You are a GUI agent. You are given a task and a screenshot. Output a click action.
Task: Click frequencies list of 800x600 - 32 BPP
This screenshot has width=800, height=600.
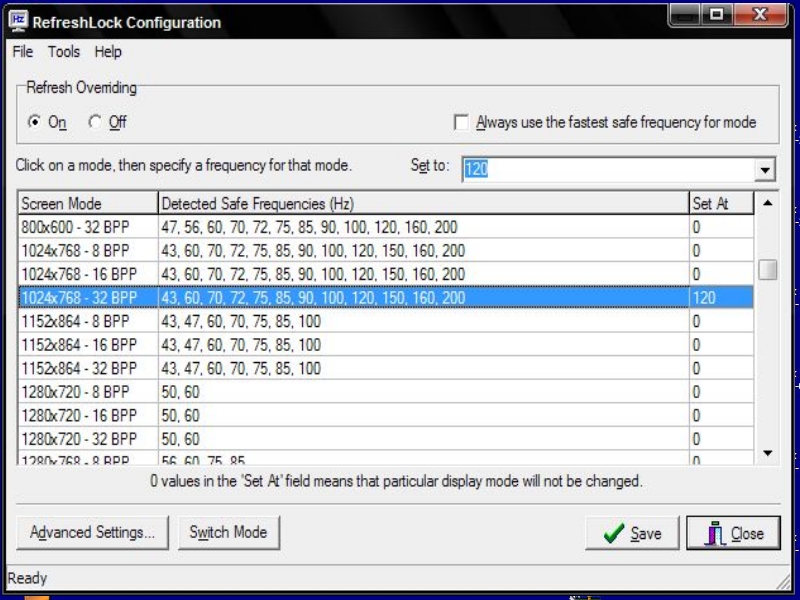[309, 227]
